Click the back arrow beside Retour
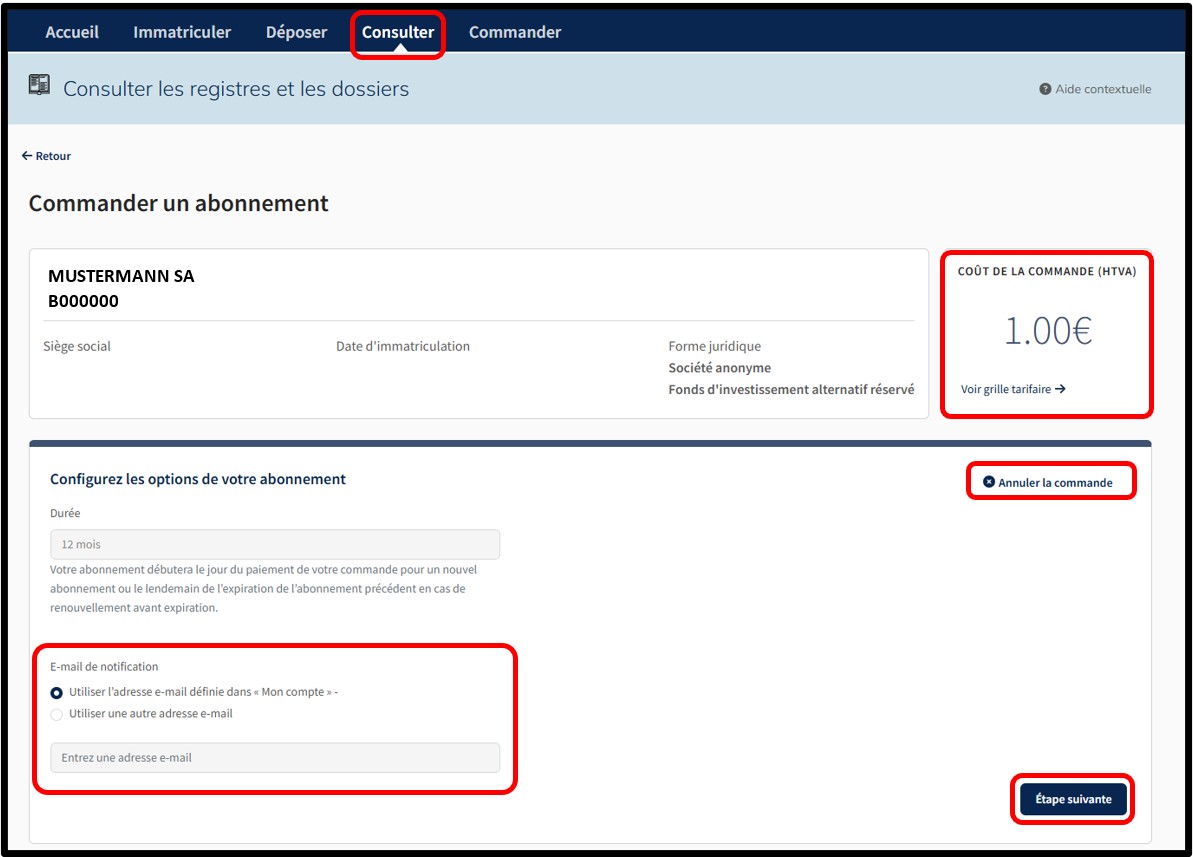Screen dimensions: 1193x857 (x=27, y=156)
